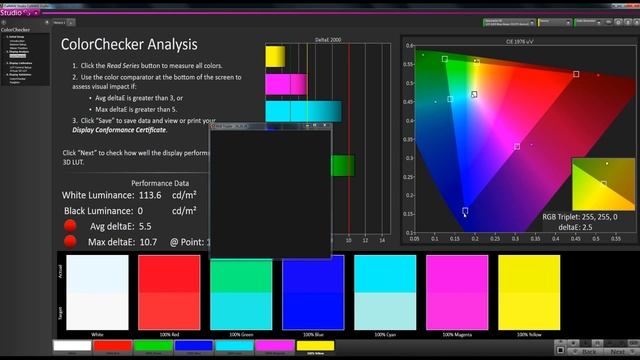The height and width of the screenshot is (360, 640).
Task: Click the deltaE: 2.5 readout
Action: pyautogui.click(x=576, y=227)
